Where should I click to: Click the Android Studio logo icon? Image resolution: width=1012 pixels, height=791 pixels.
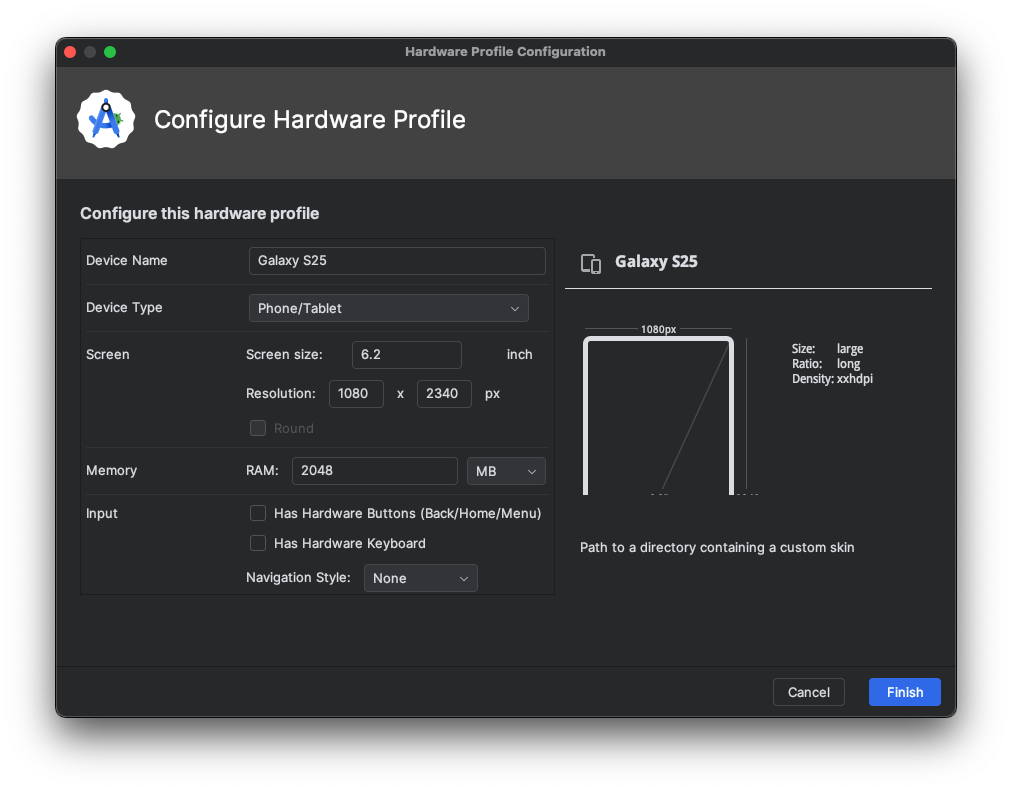tap(106, 119)
